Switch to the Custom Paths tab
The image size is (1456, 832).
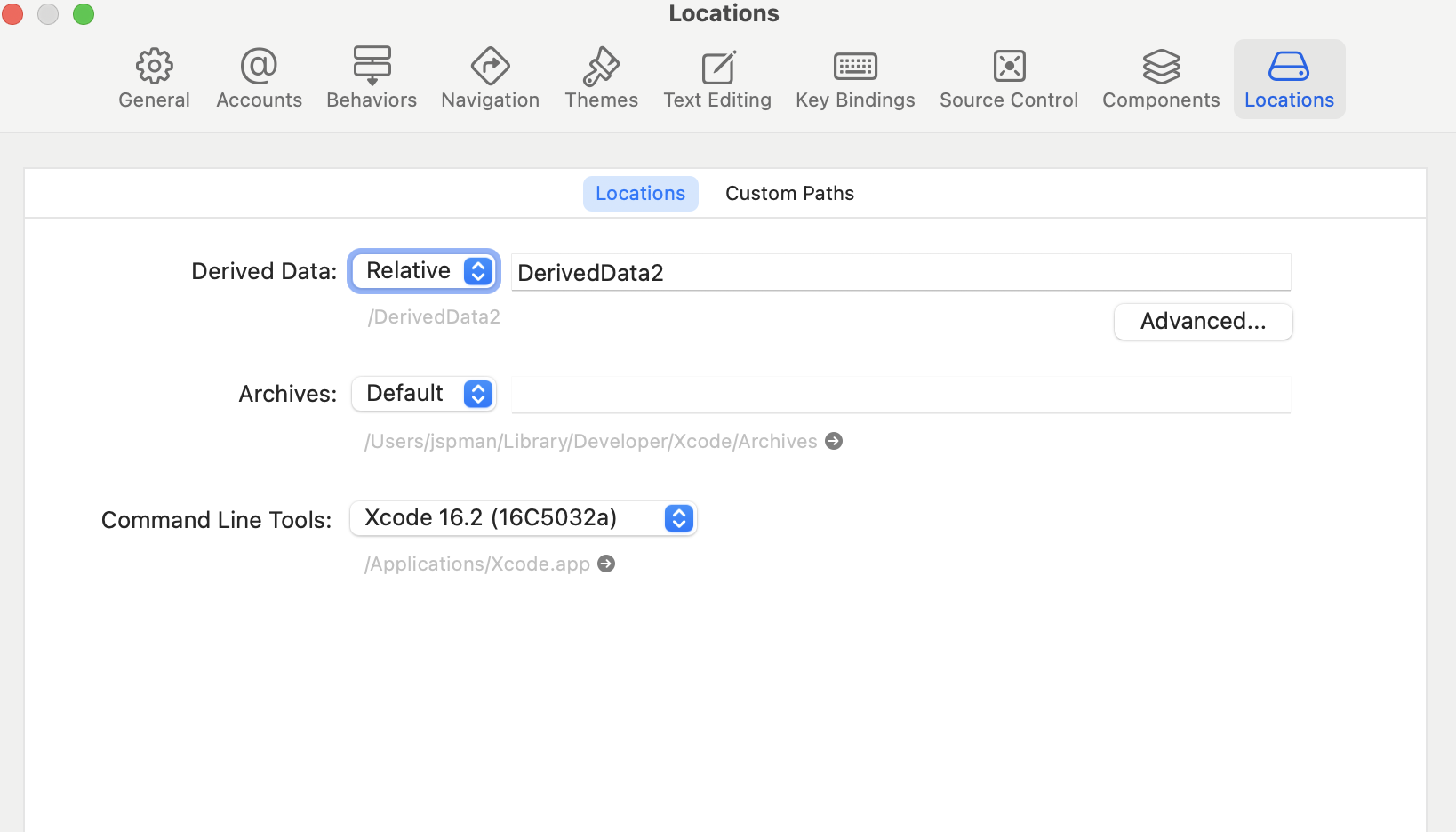[789, 194]
